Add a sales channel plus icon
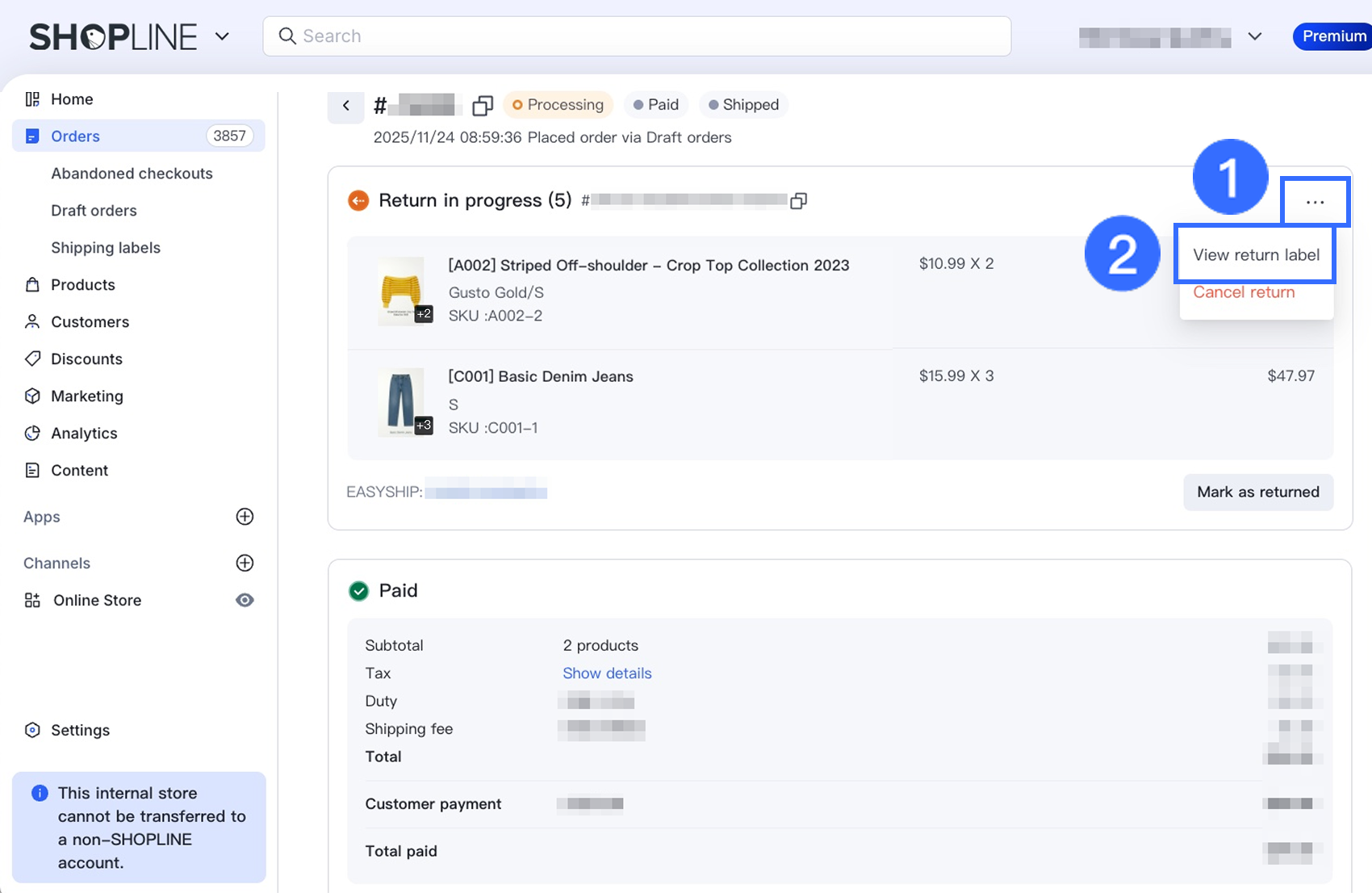The width and height of the screenshot is (1372, 893). point(245,563)
